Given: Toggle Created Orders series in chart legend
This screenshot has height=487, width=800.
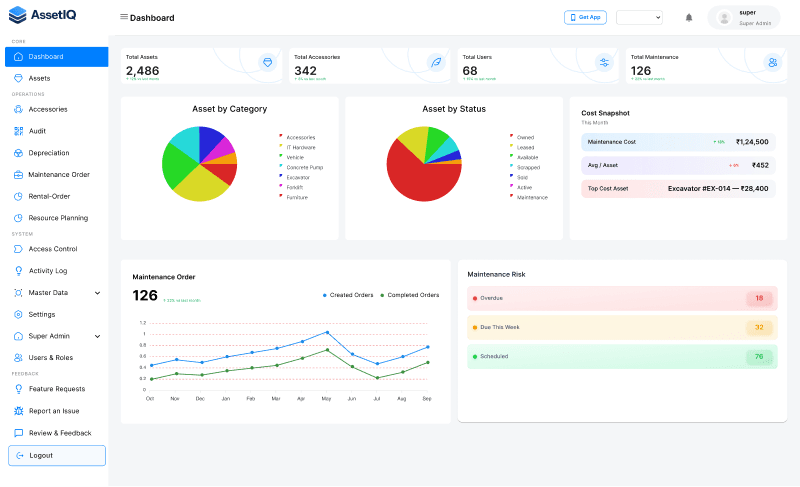Looking at the screenshot, I should [x=348, y=295].
